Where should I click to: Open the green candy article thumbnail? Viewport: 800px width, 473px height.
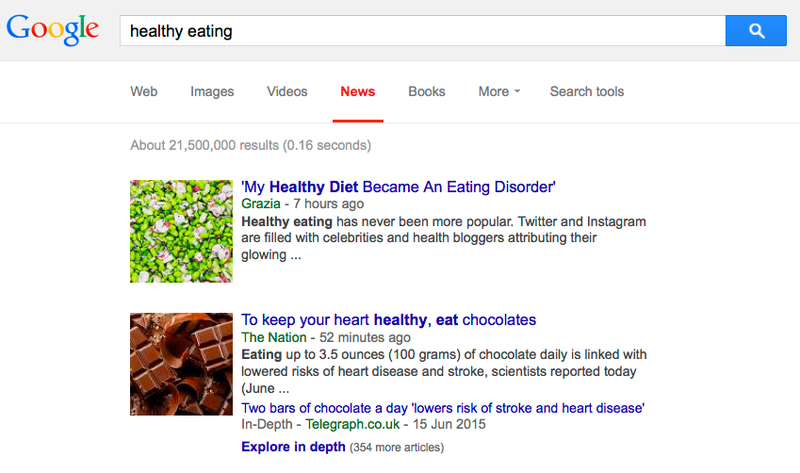pyautogui.click(x=181, y=231)
